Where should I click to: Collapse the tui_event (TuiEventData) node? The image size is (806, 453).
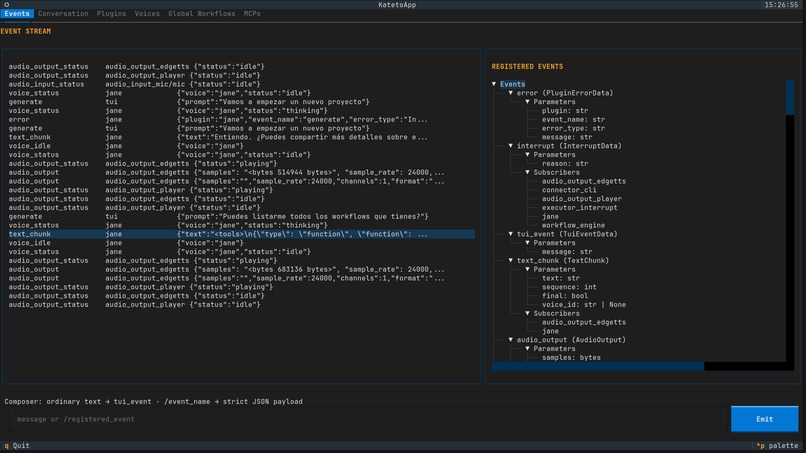(511, 234)
